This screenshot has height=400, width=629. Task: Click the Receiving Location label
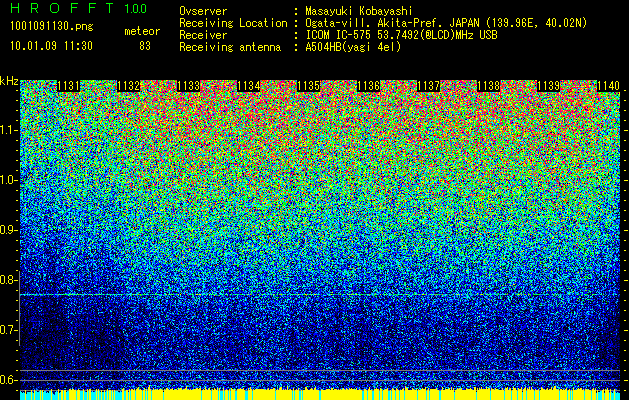233,23
